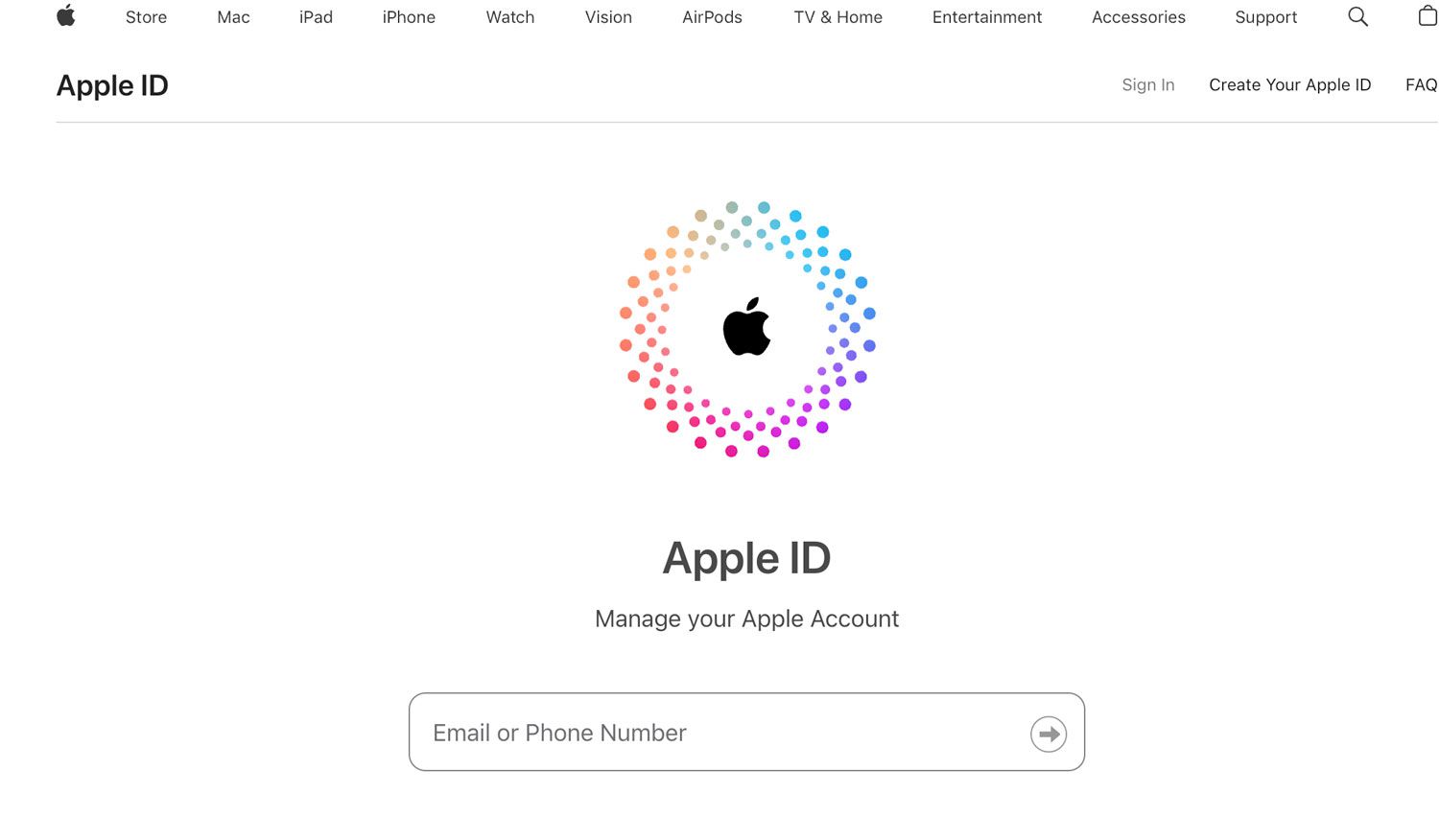Screen dimensions: 1439x840
Task: Click the Apple logo in navigation bar
Action: [66, 16]
